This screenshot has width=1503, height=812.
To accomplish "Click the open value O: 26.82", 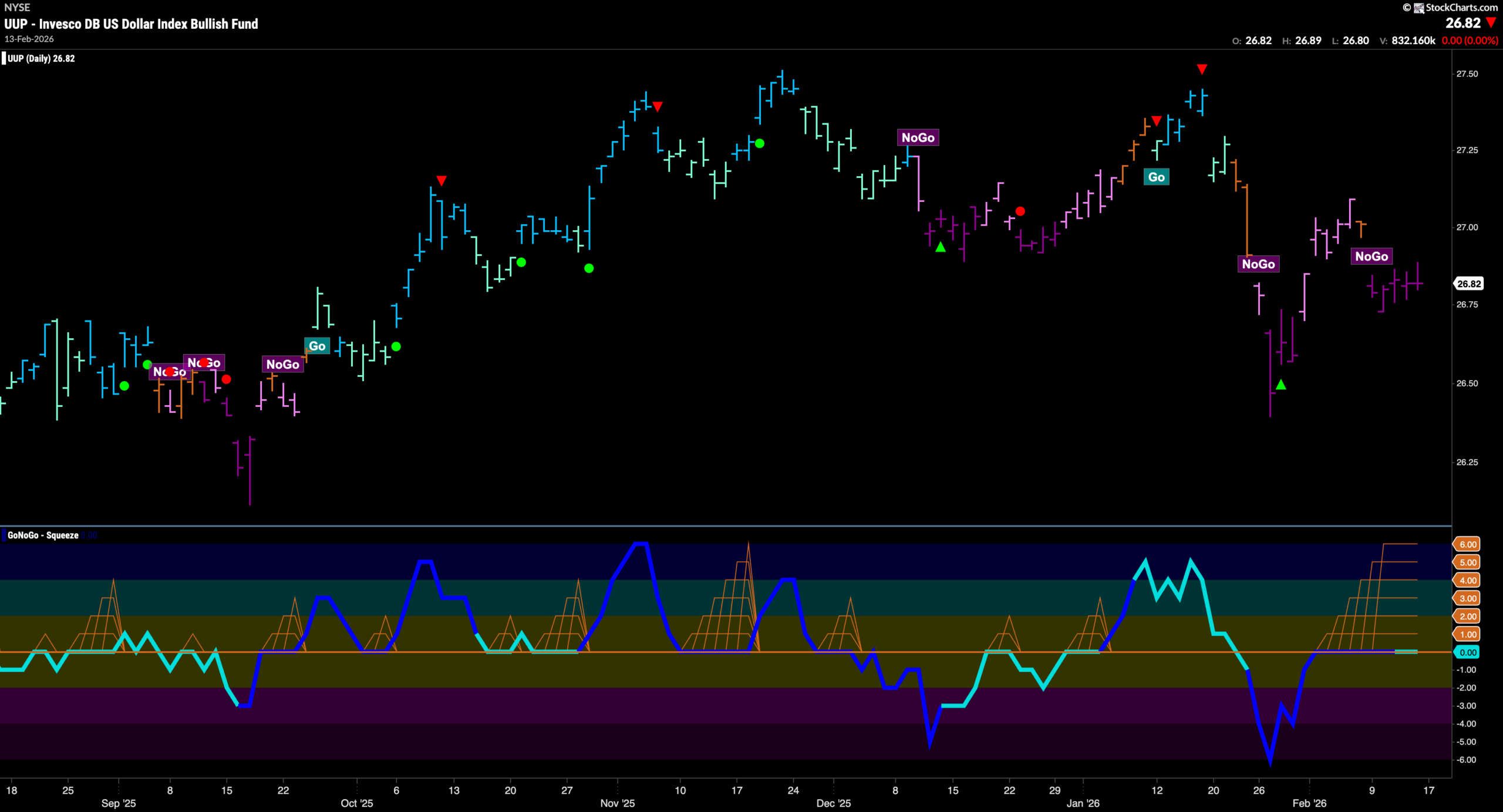I will coord(1252,41).
